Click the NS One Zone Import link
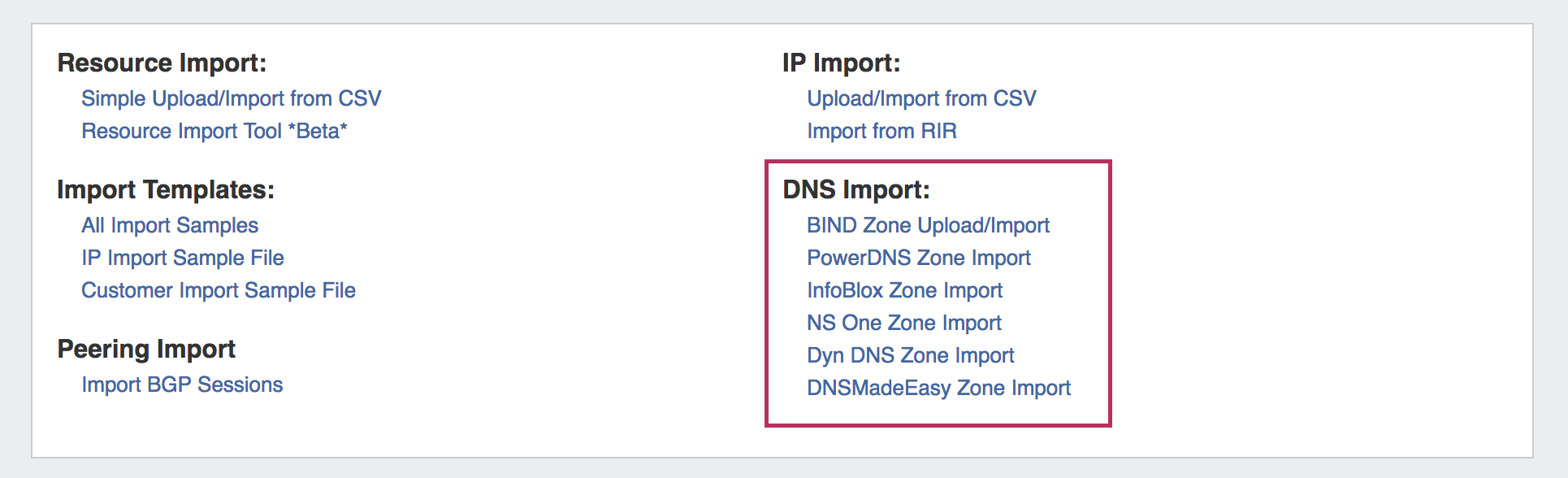Viewport: 1568px width, 478px height. coord(903,323)
